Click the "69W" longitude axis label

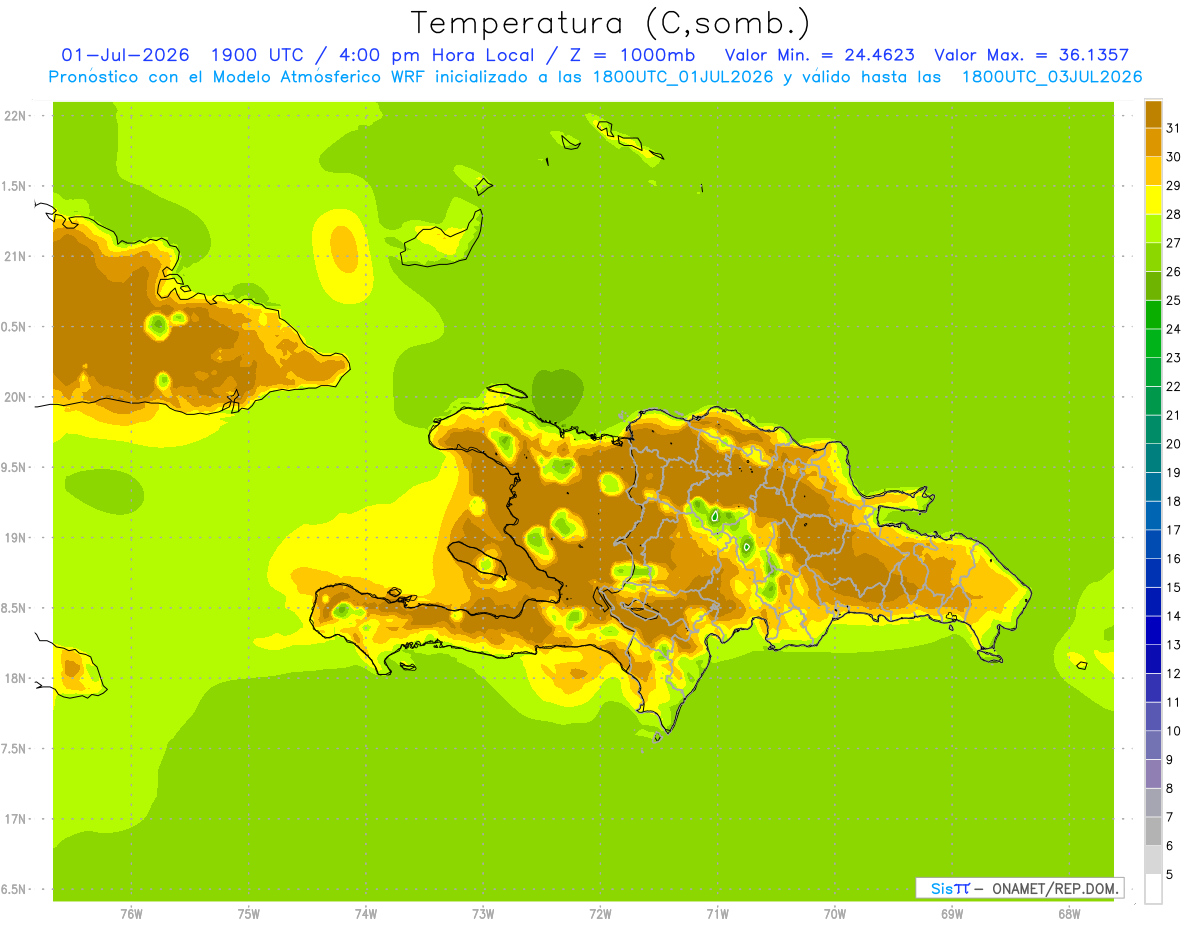click(x=952, y=914)
